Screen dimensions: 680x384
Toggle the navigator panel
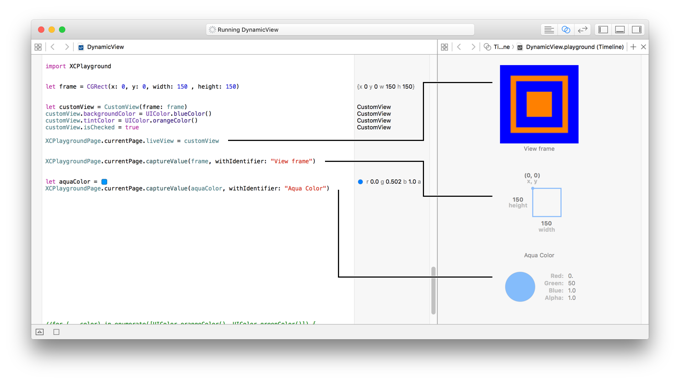(603, 30)
